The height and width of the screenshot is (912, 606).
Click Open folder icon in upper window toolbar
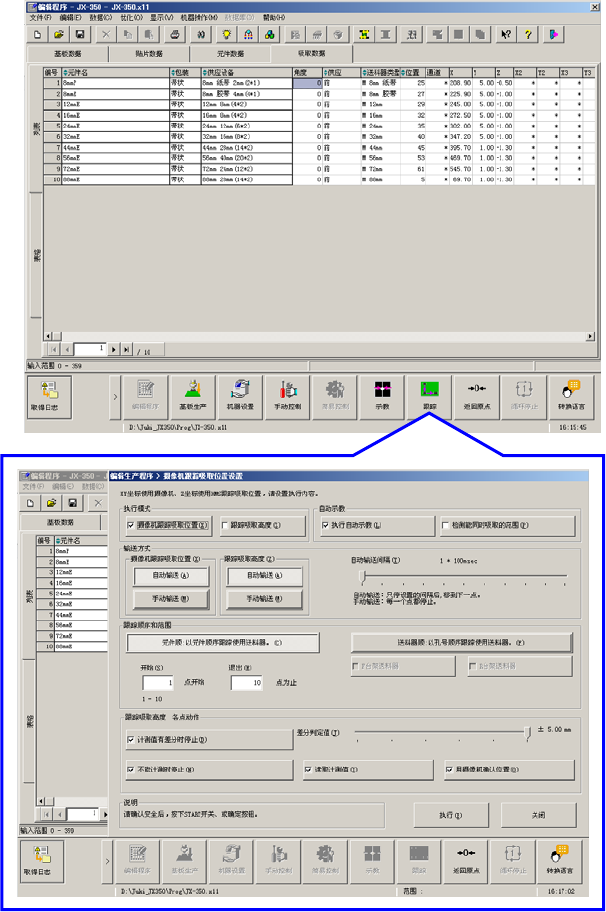pos(59,35)
